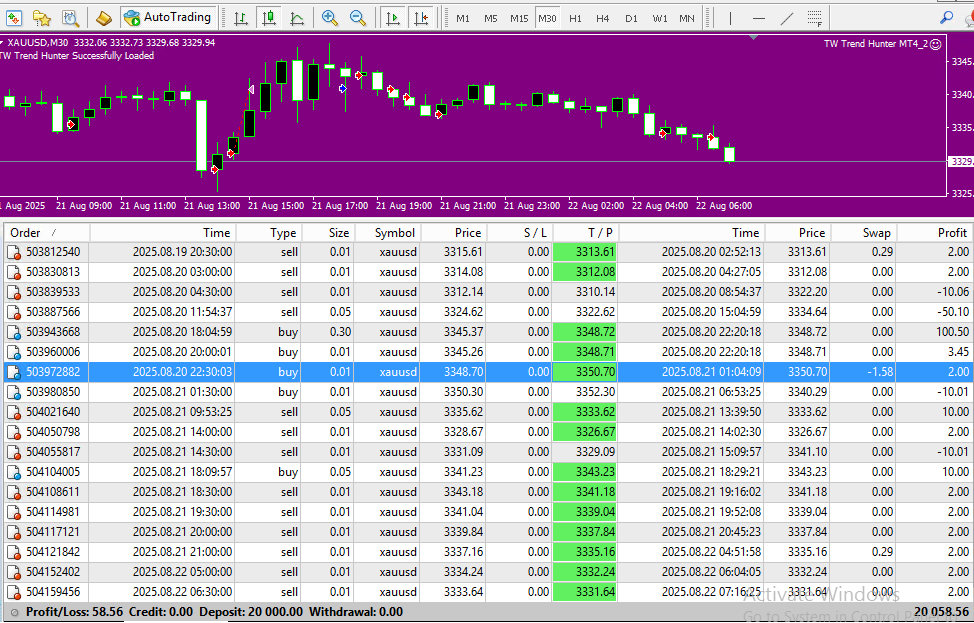Click the XAUUSD,M30 chart title text
Viewport: 974px width, 623px height.
point(38,43)
